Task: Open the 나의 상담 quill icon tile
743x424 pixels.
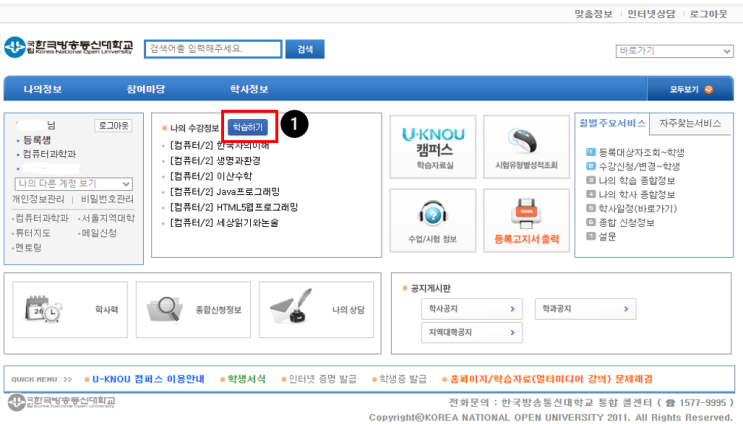Action: click(316, 310)
